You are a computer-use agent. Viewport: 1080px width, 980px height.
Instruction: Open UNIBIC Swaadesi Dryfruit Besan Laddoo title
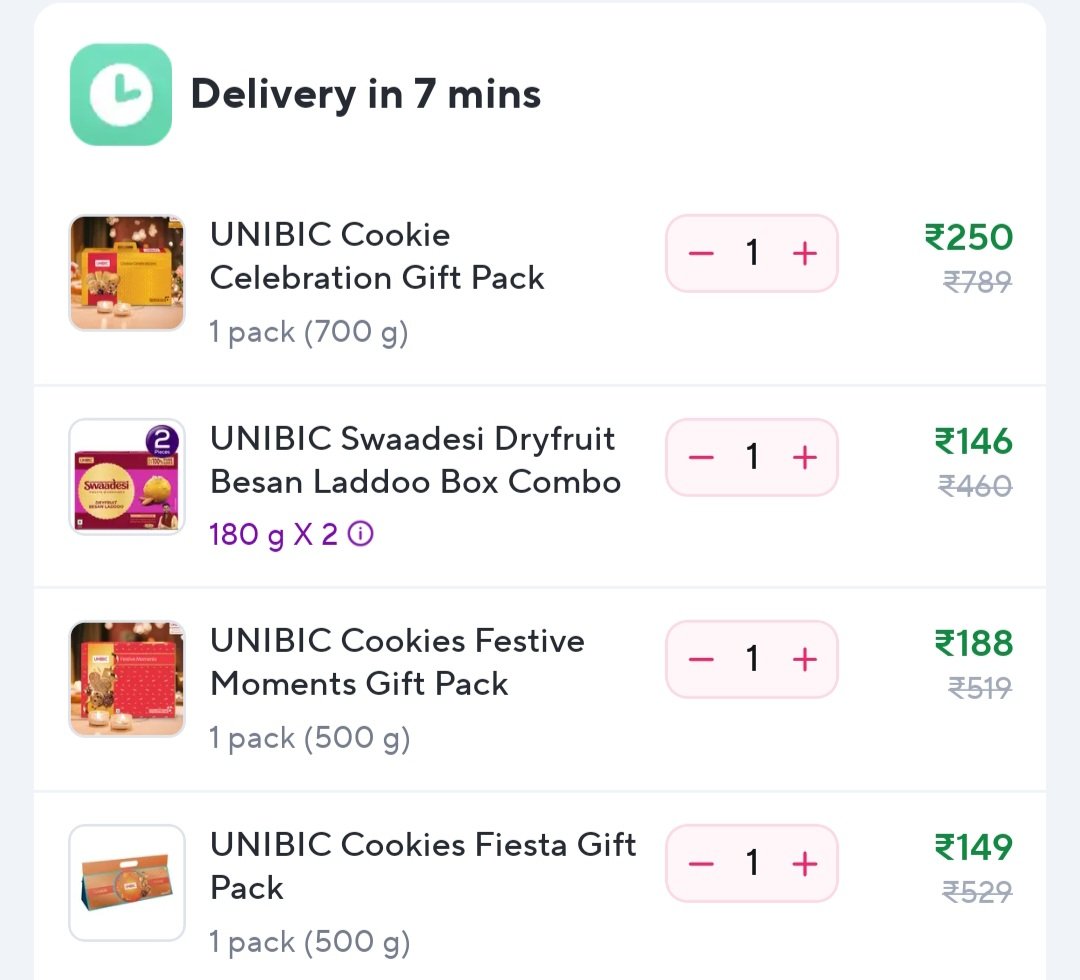414,460
